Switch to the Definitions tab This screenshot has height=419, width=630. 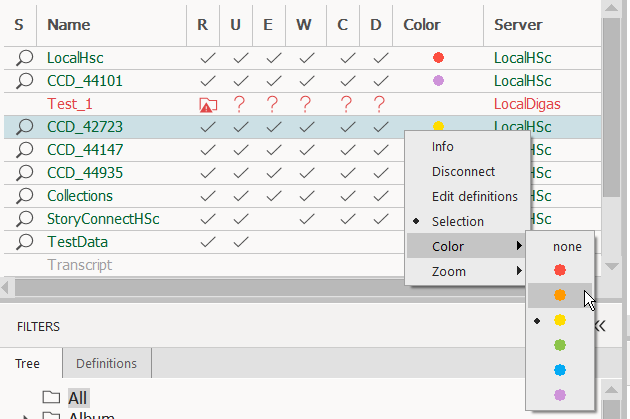[107, 363]
